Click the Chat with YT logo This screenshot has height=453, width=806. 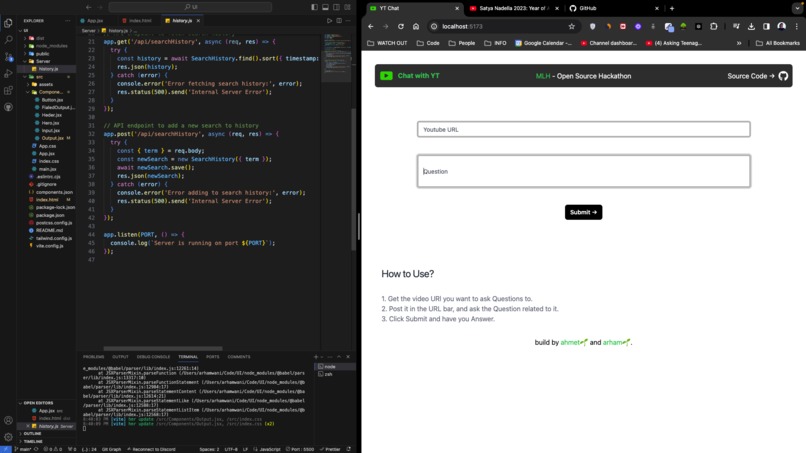[x=410, y=76]
